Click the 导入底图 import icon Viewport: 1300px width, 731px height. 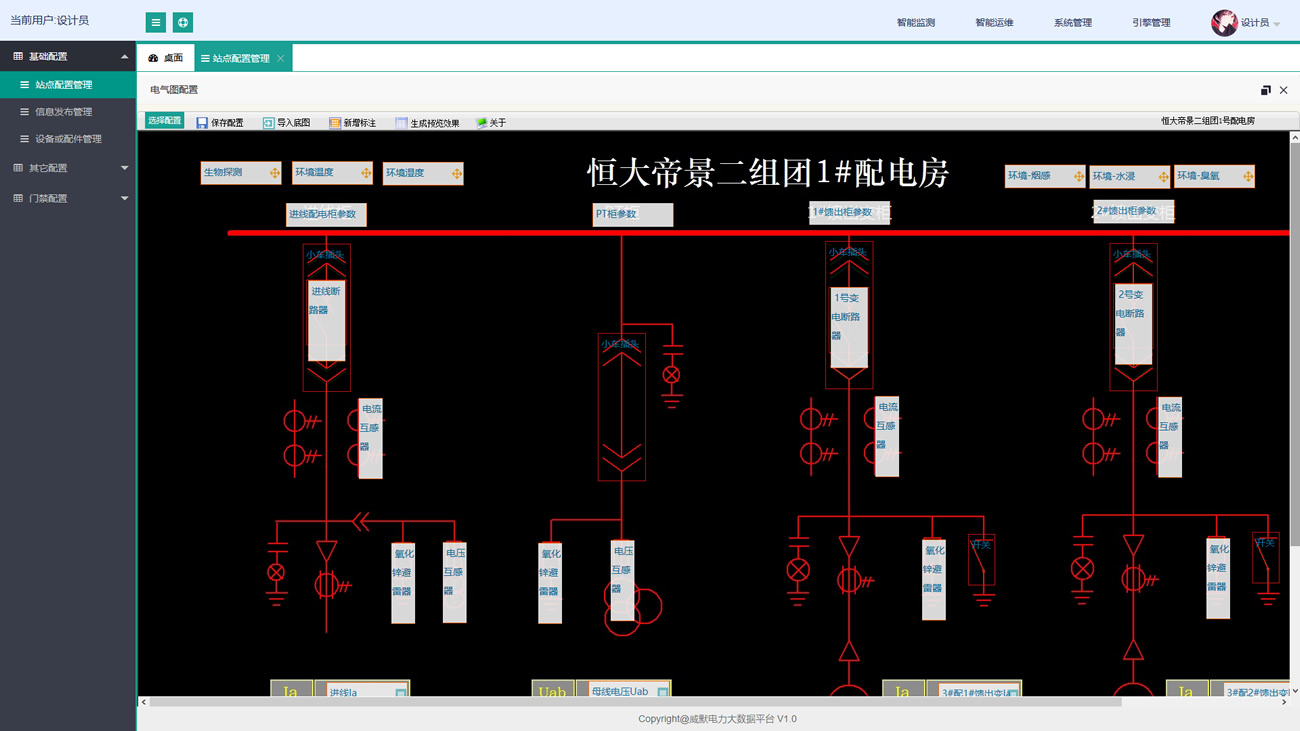pyautogui.click(x=268, y=122)
